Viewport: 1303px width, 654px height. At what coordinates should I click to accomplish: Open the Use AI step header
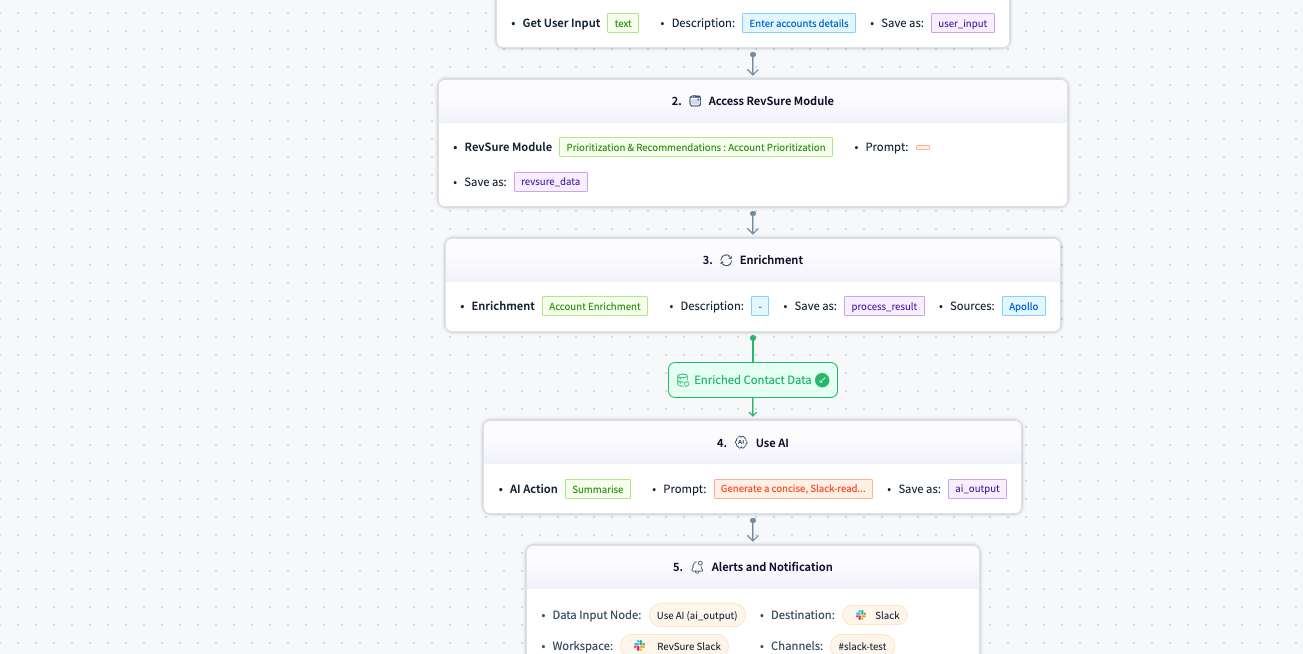(x=753, y=442)
